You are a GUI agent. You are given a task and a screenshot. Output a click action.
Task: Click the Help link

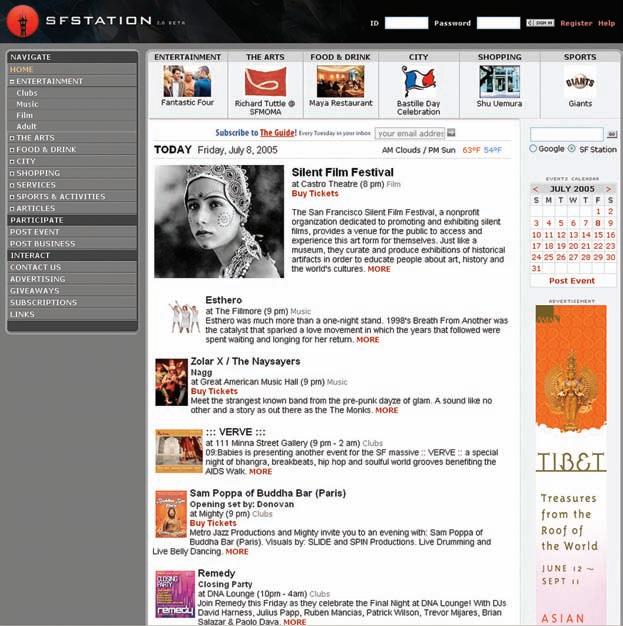coord(606,23)
